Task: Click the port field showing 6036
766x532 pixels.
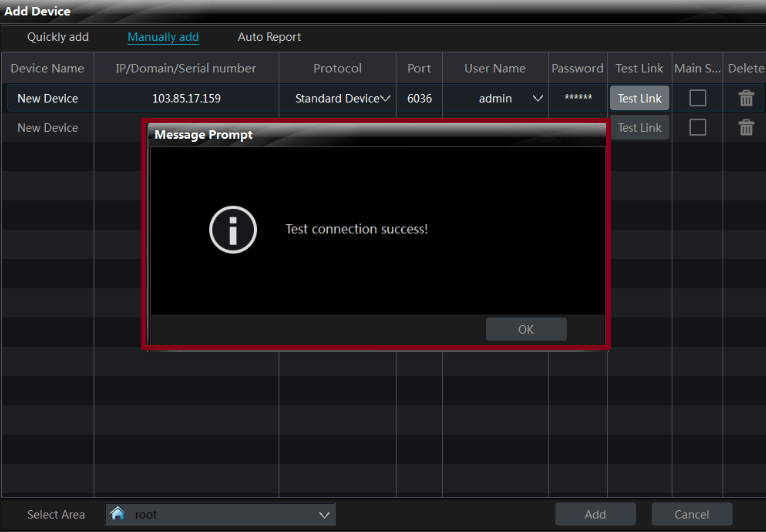Action: (419, 98)
